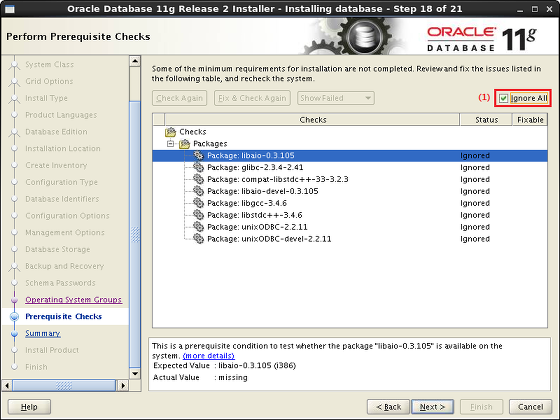
Task: Select Package: libstdc++-3.4.6 row
Action: tap(350, 215)
